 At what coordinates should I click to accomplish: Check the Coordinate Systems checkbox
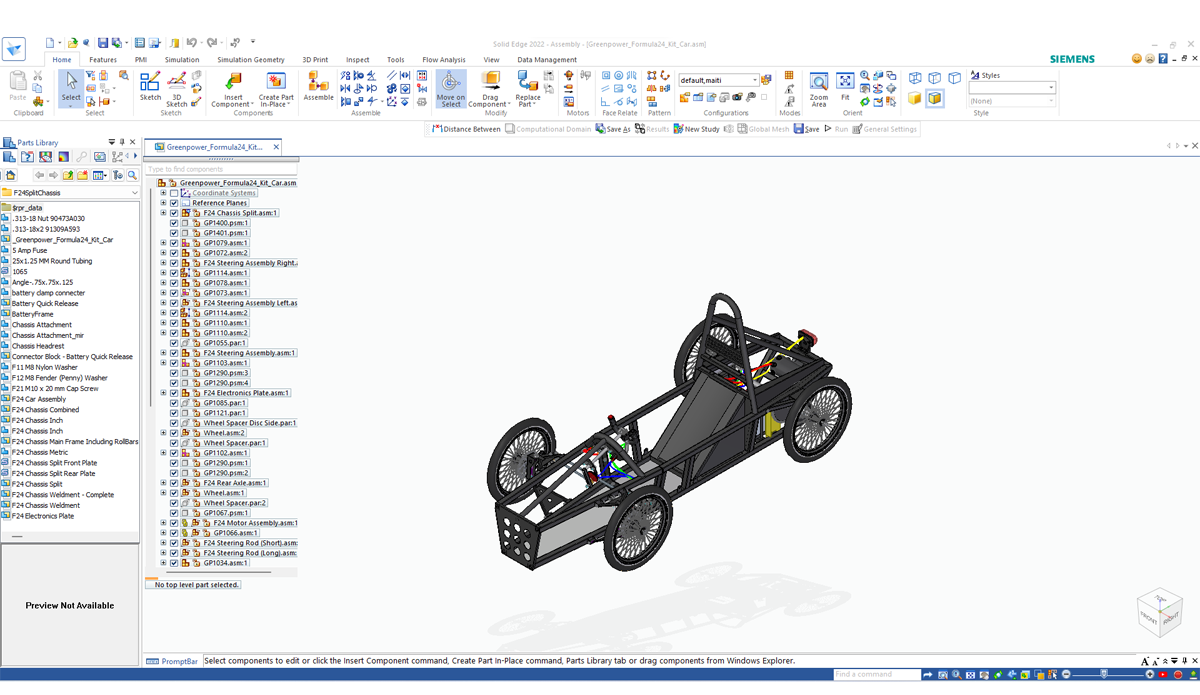(x=174, y=193)
